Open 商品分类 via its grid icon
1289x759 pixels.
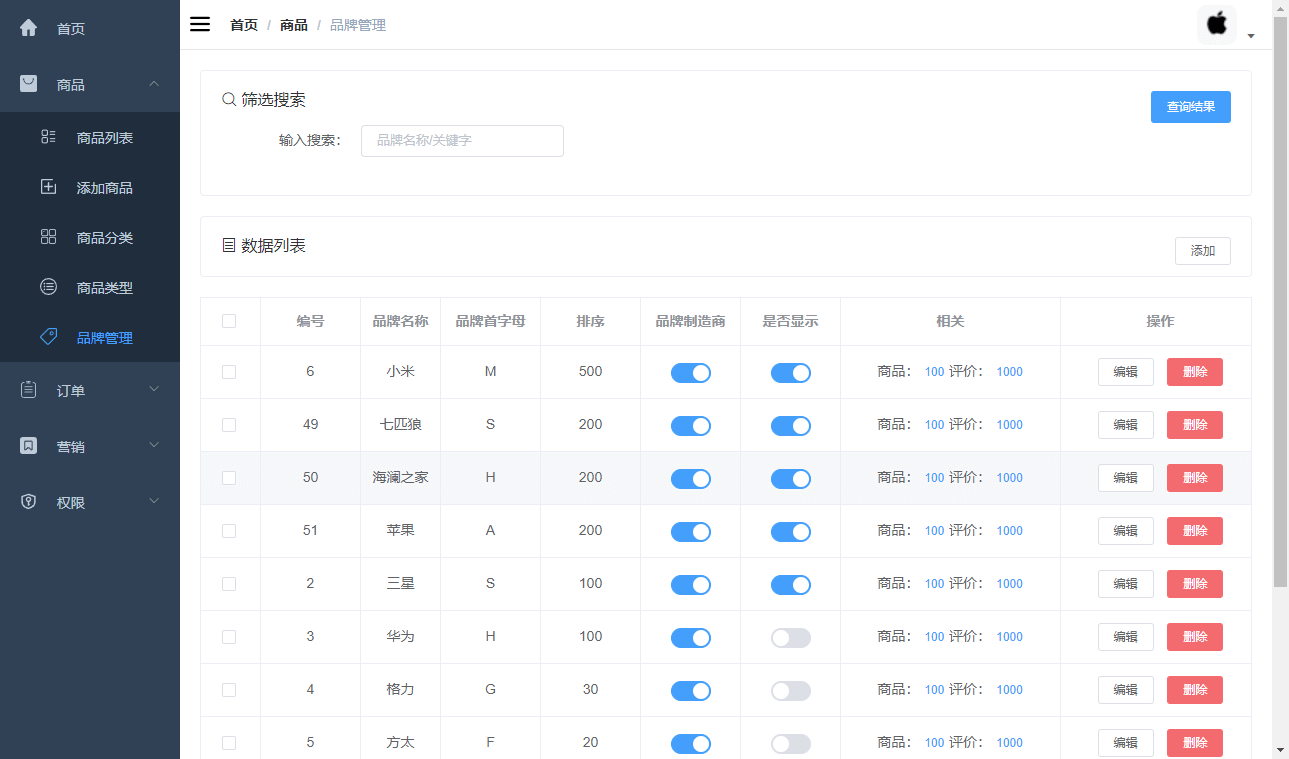pyautogui.click(x=48, y=236)
